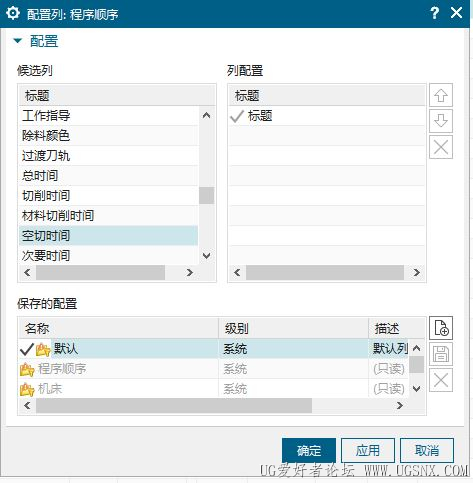The image size is (473, 483).
Task: Toggle the checkmark on the 默认 configuration row
Action: 27,349
